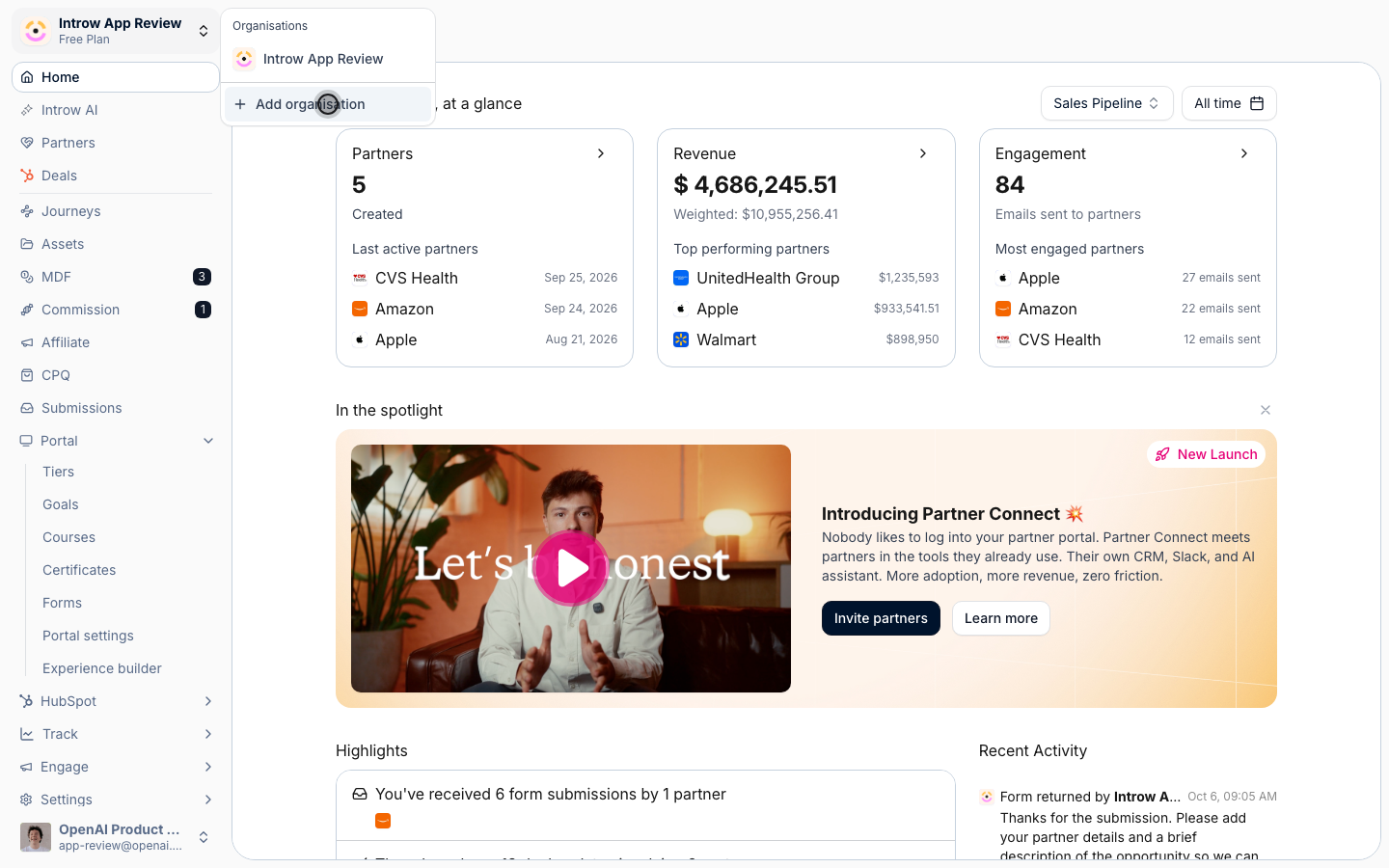The width and height of the screenshot is (1389, 868).
Task: Click the Assets folder icon in sidebar
Action: (x=27, y=244)
